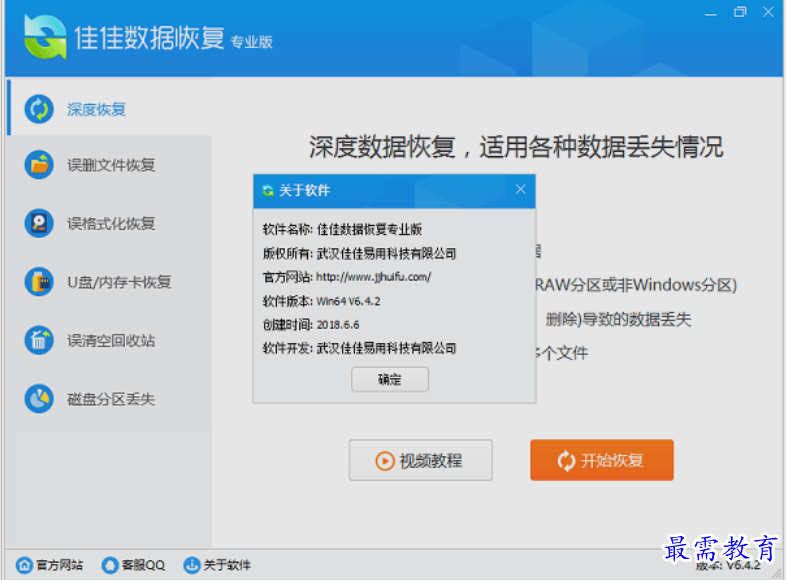Close the 佳佳数据恢复 main window
Image resolution: width=786 pixels, height=580 pixels.
coord(768,12)
